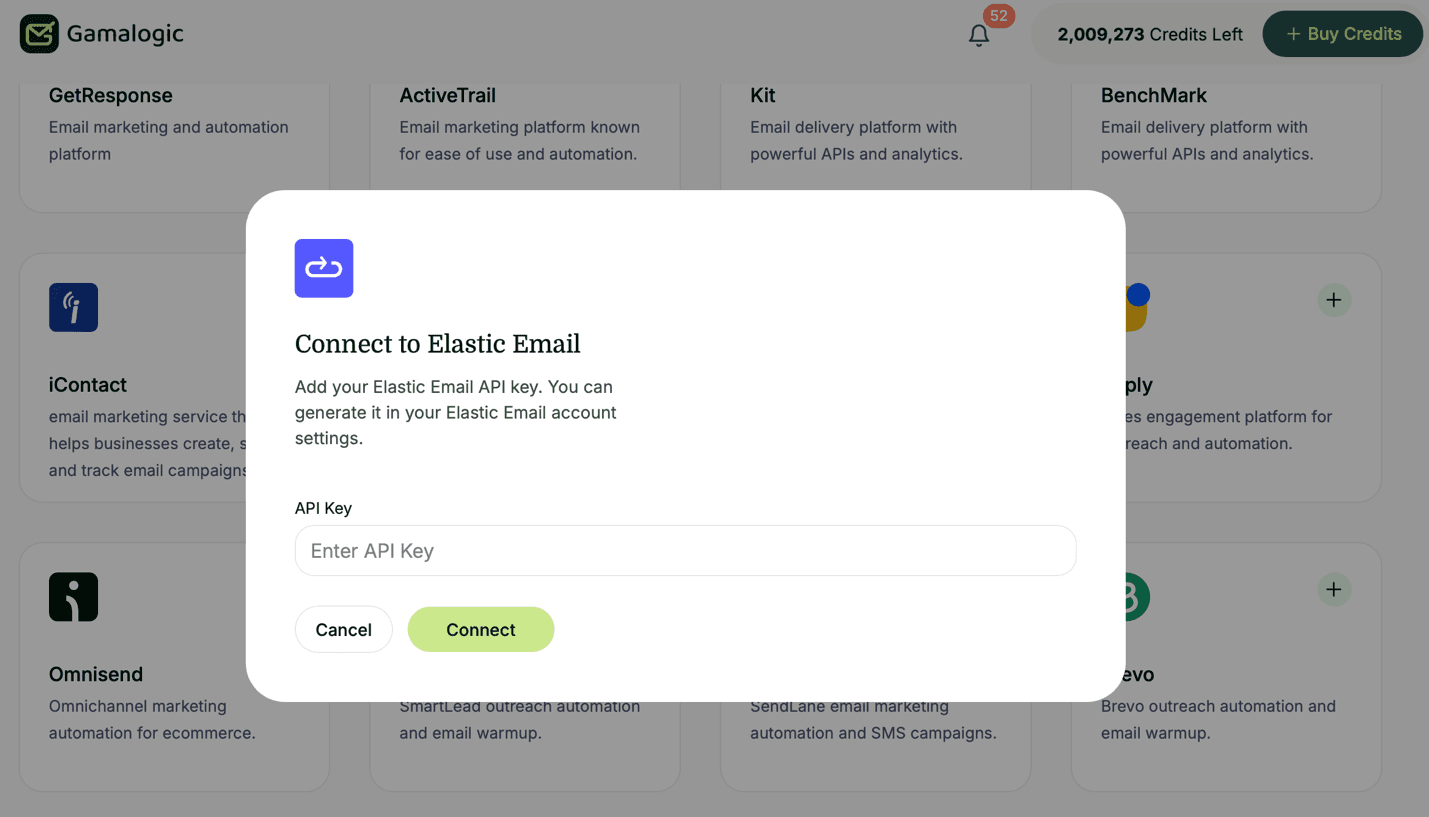Check the 2,009,273 Credits Left balance
Viewport: 1429px width, 817px height.
coord(1149,33)
